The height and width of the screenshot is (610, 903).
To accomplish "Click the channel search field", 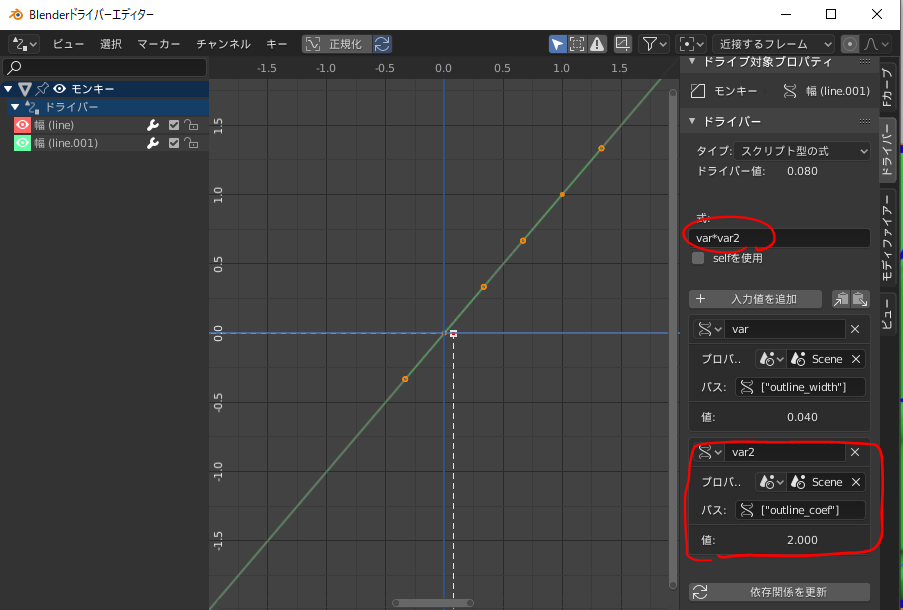I will (x=105, y=67).
